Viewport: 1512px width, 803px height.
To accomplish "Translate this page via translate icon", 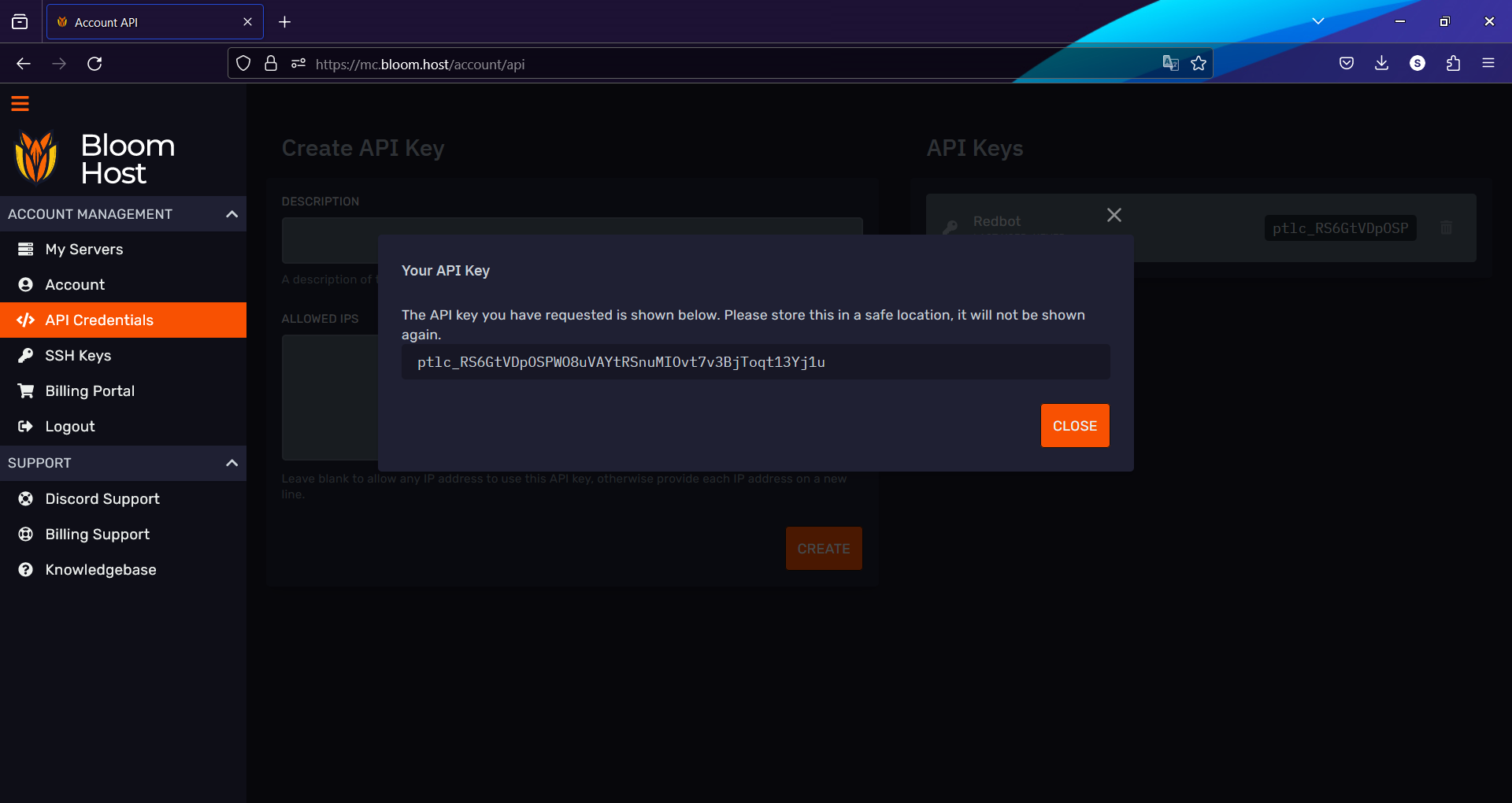I will pos(1171,64).
